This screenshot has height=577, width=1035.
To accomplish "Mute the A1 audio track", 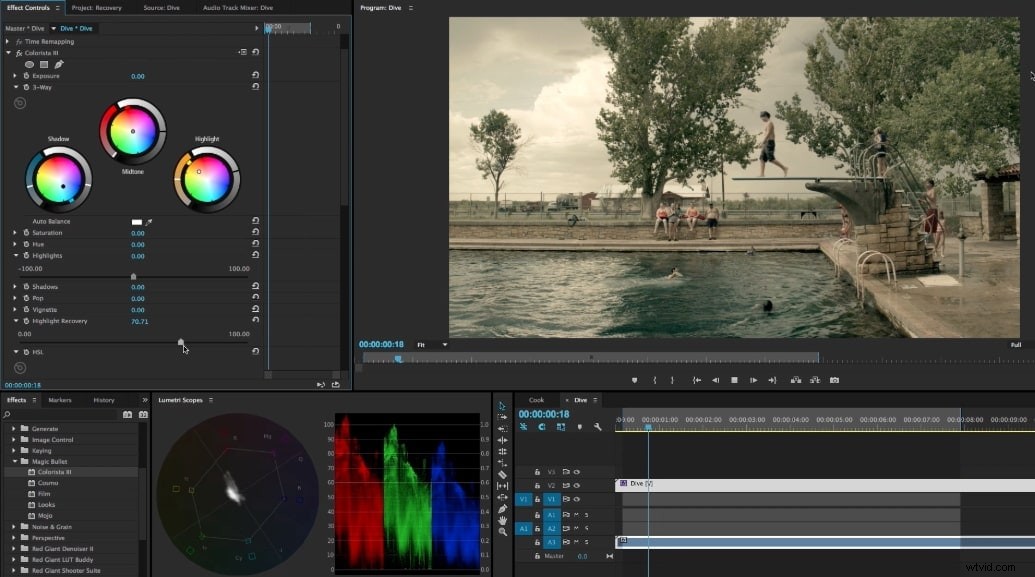I will click(574, 514).
